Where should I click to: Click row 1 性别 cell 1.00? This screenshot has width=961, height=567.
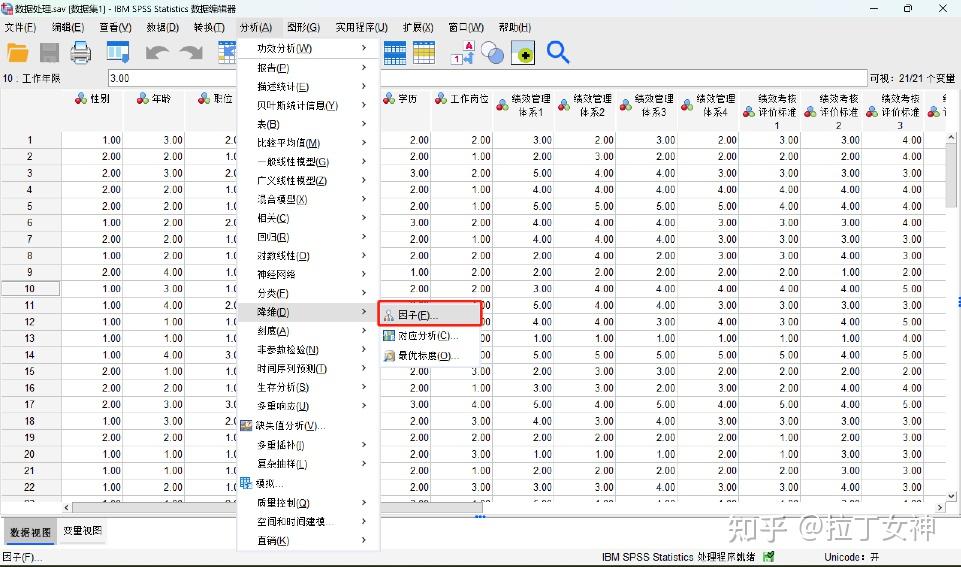point(93,140)
